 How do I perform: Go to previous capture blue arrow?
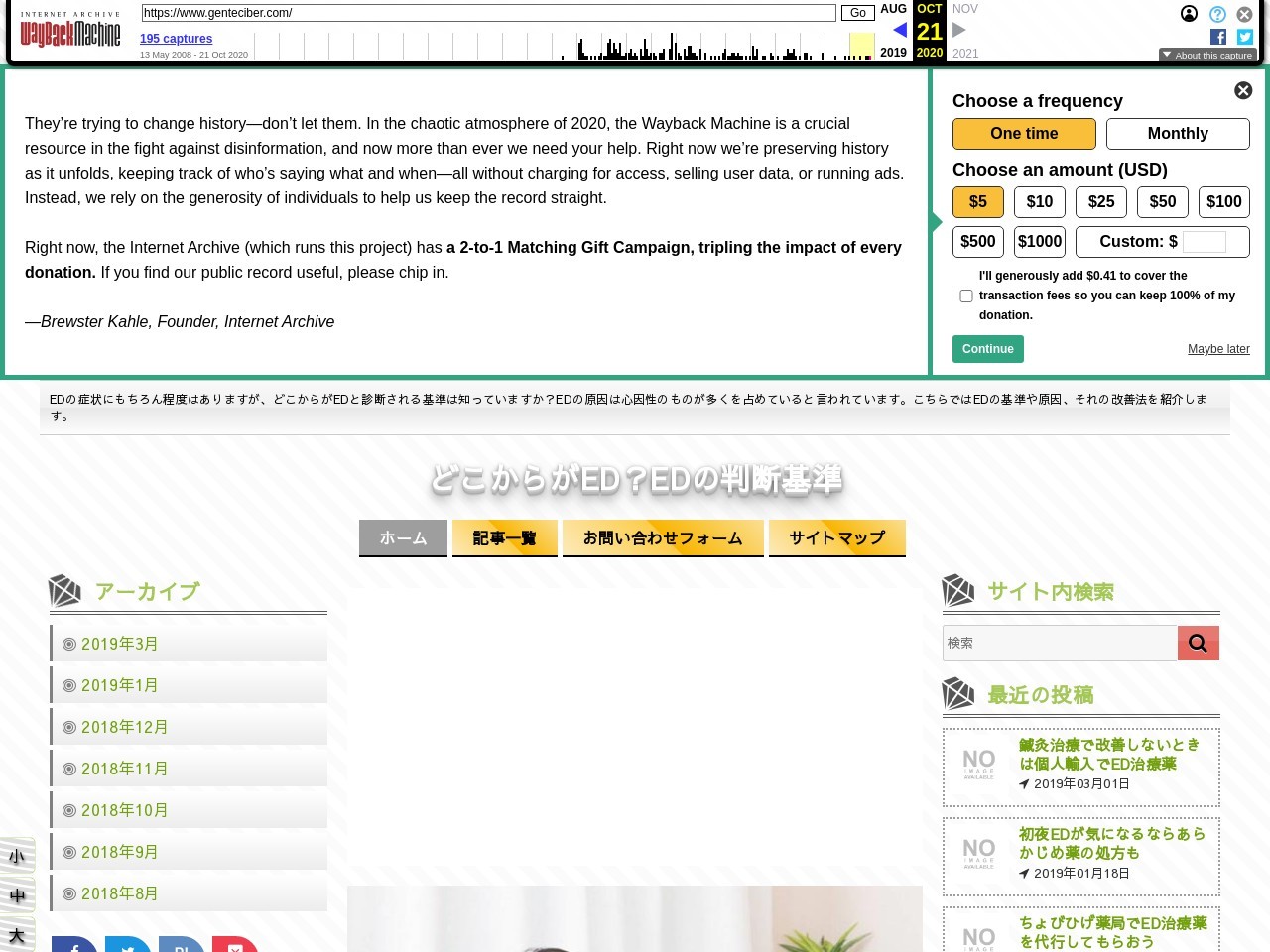(x=899, y=30)
